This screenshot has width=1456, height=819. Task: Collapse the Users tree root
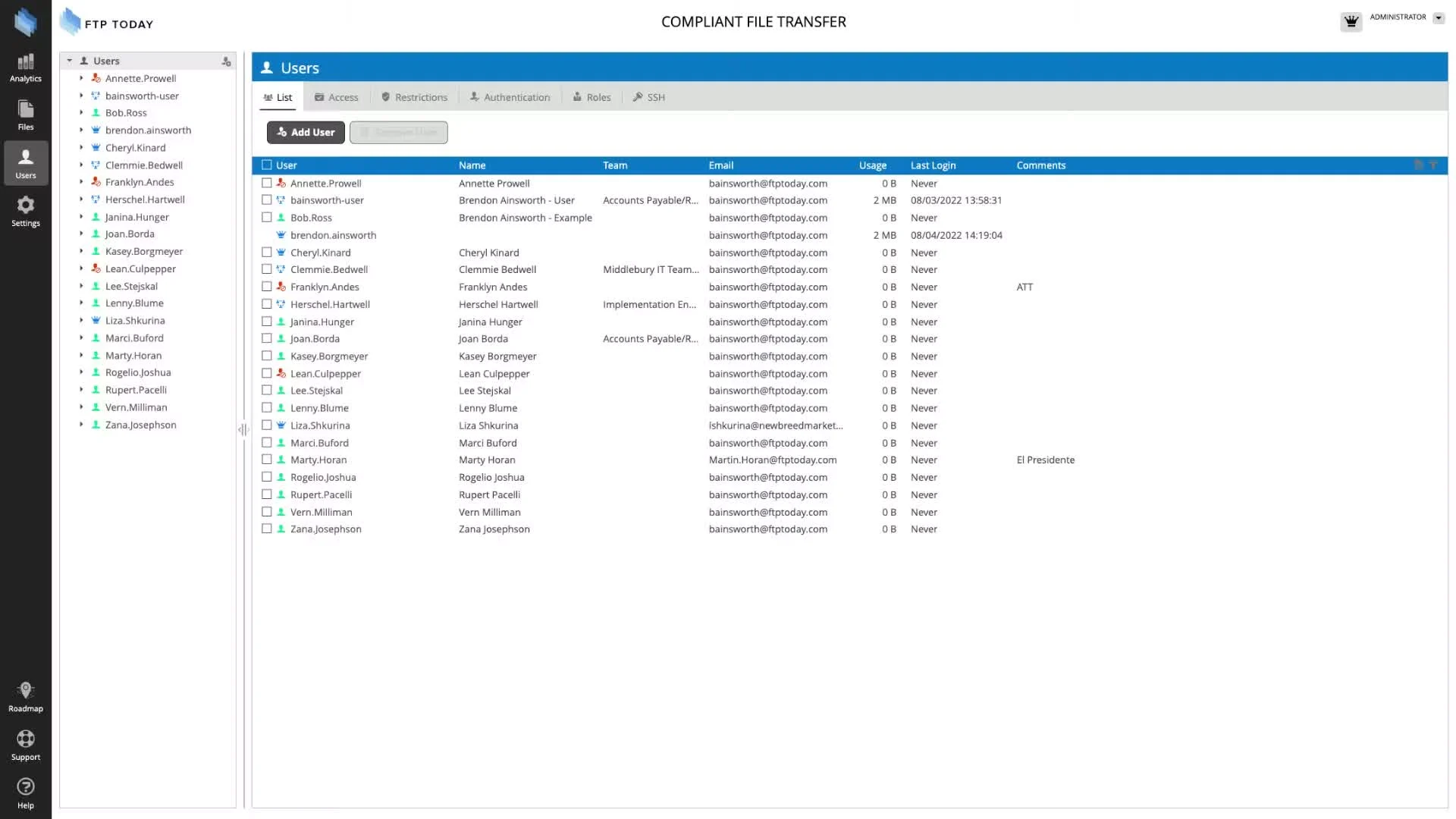pyautogui.click(x=70, y=61)
